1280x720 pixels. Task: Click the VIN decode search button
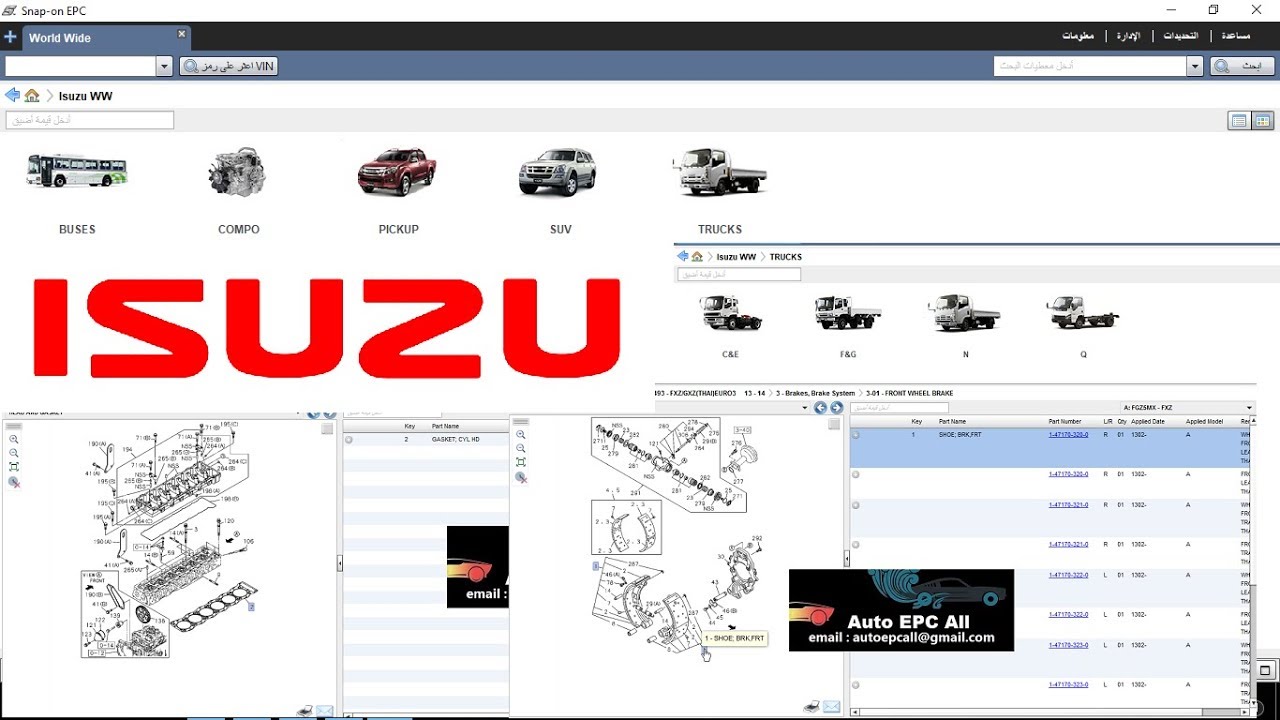coord(228,66)
